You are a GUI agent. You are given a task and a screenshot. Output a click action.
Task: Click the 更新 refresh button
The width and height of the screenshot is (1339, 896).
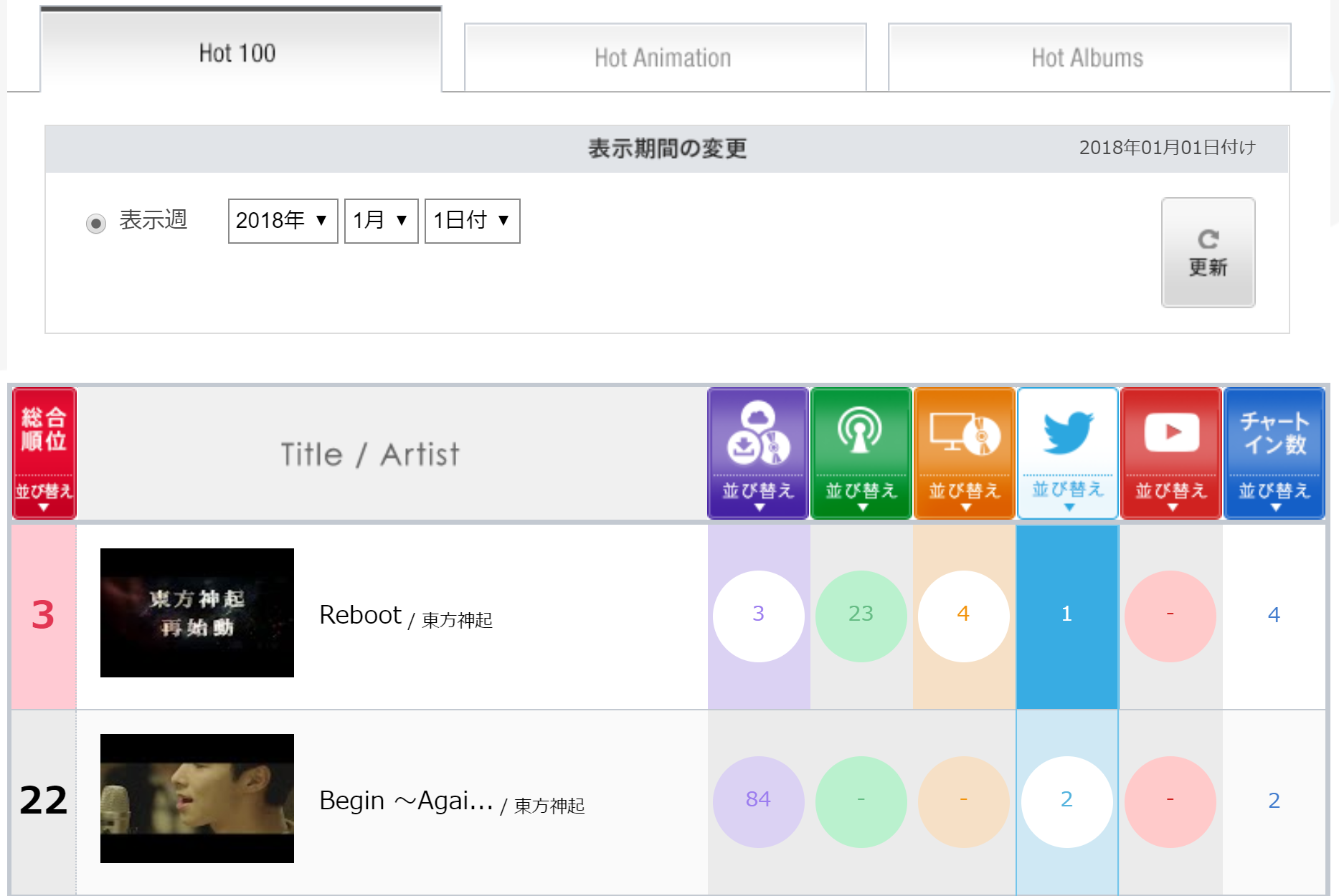1208,252
